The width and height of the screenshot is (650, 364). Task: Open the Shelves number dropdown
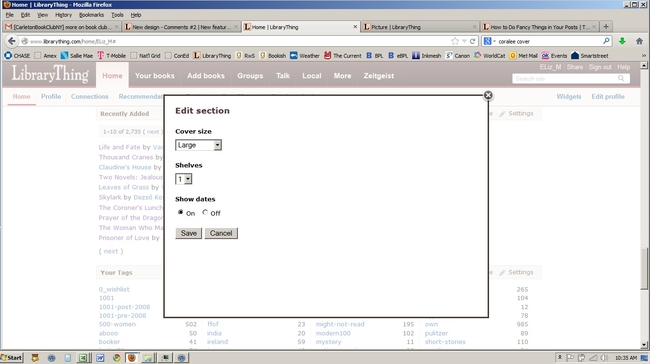184,179
